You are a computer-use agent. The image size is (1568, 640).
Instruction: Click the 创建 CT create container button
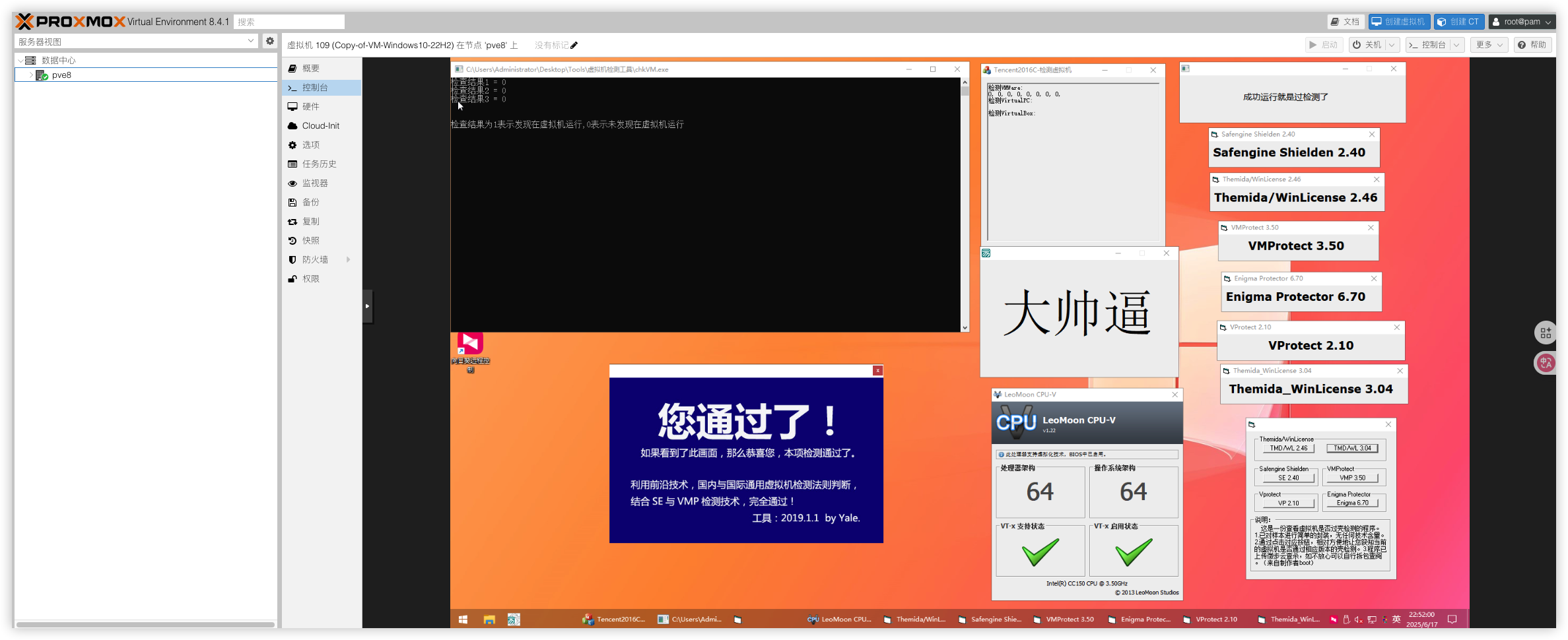pyautogui.click(x=1458, y=22)
